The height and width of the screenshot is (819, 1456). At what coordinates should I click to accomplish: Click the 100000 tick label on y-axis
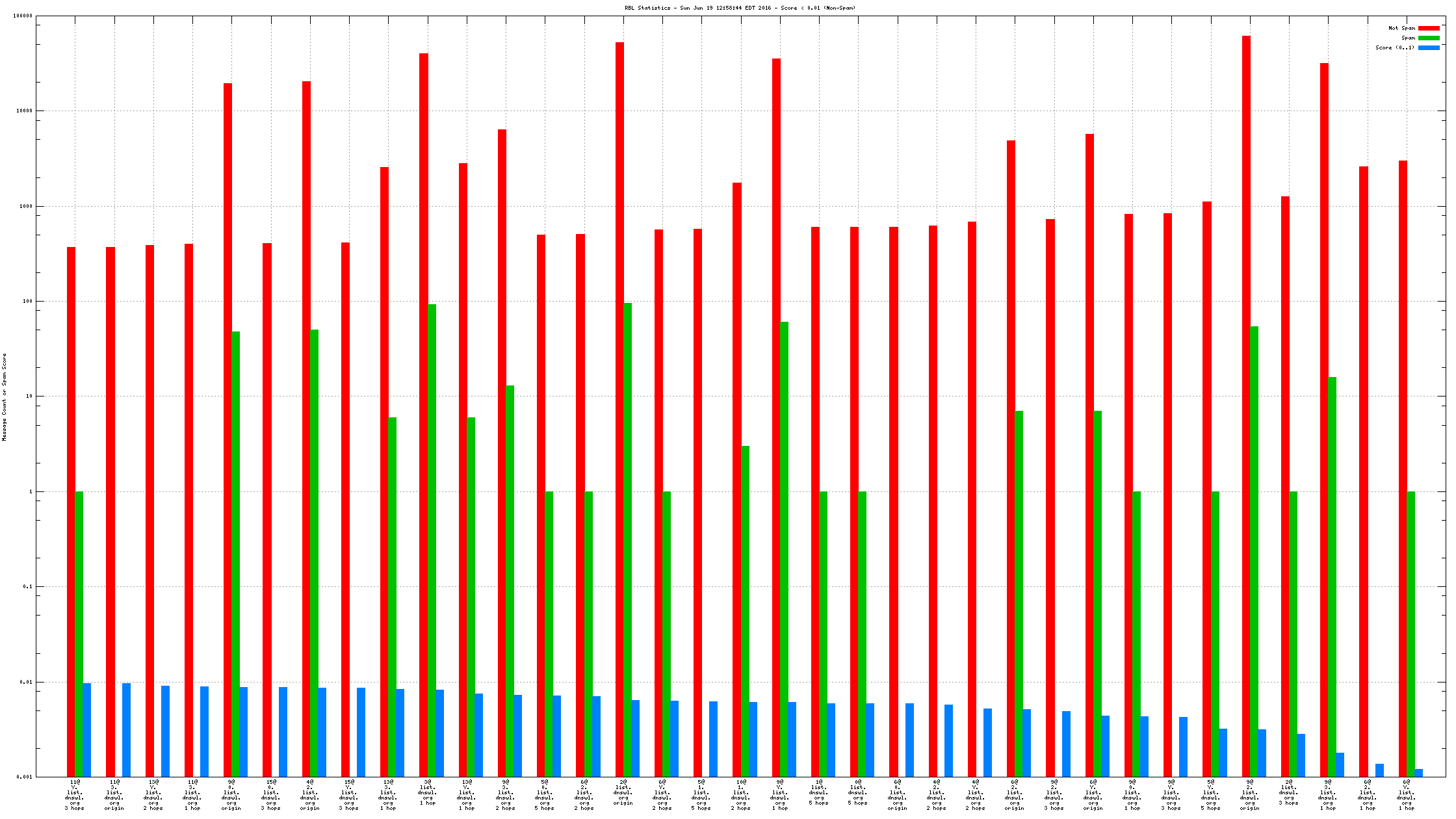click(x=23, y=16)
